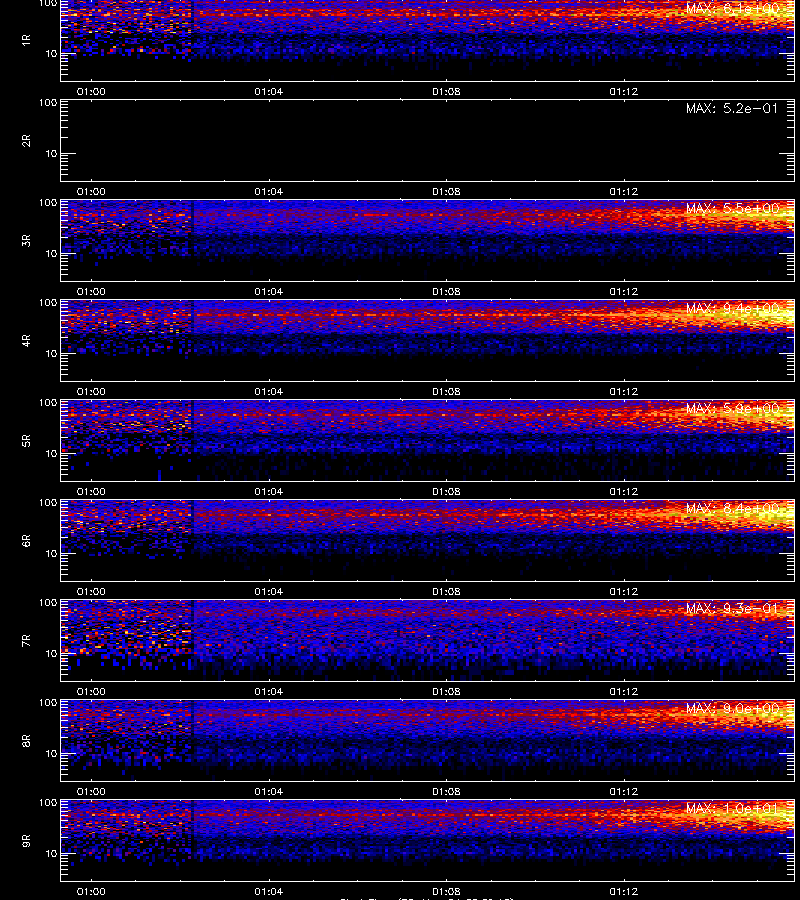Click the 01:08 time tick below panel 8R
Screen dimensions: 800x900
446,792
